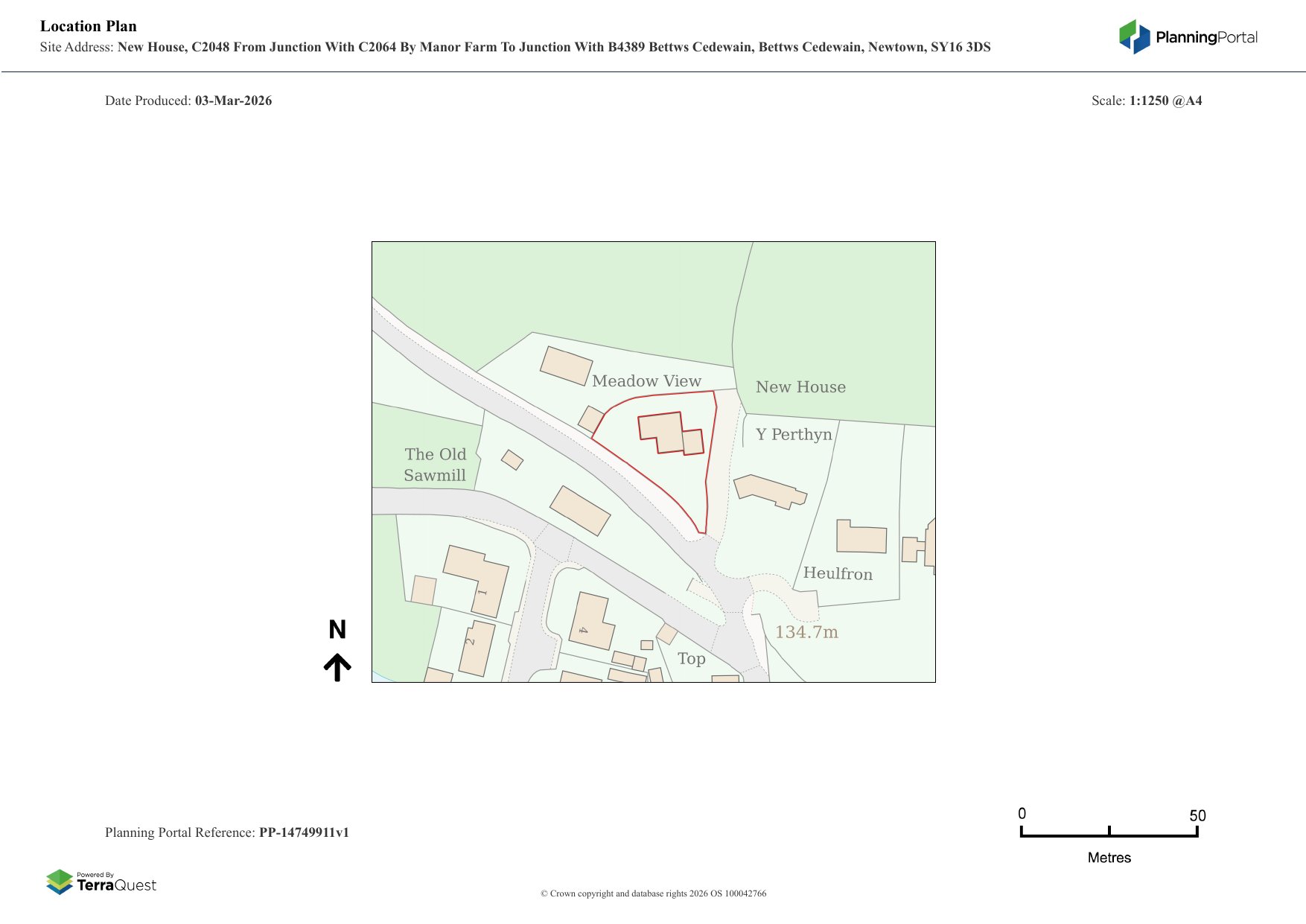
Task: Click the TerraQuest logo icon
Action: 60,882
